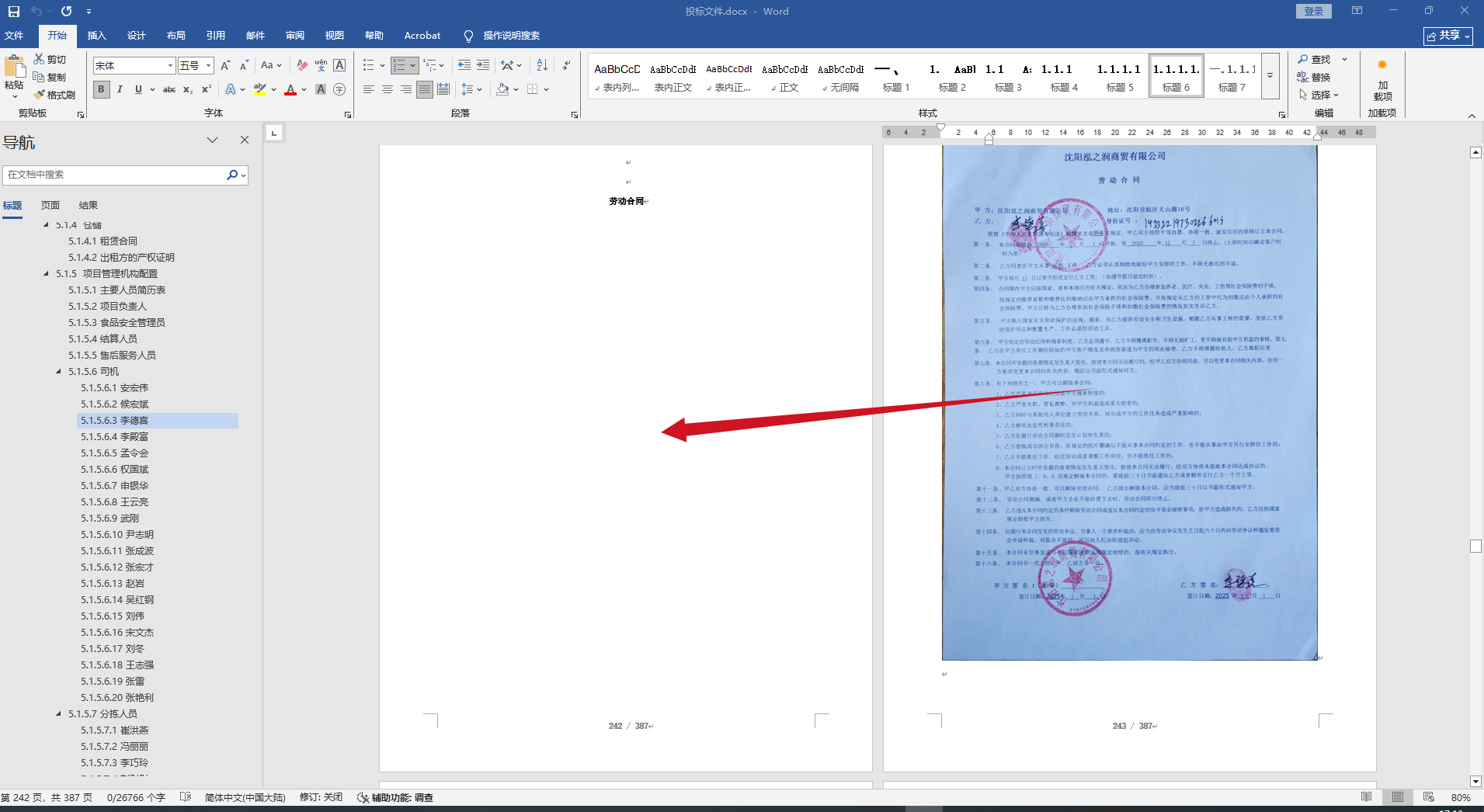
Task: Collapse the 5.1.5.6 司机 heading
Action: [x=58, y=372]
